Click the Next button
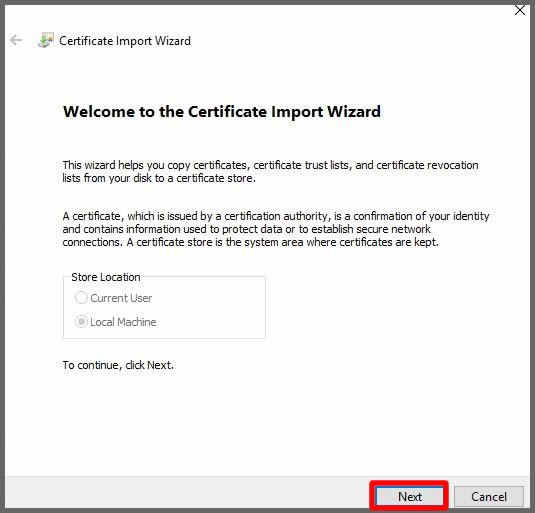The height and width of the screenshot is (513, 535). click(409, 496)
